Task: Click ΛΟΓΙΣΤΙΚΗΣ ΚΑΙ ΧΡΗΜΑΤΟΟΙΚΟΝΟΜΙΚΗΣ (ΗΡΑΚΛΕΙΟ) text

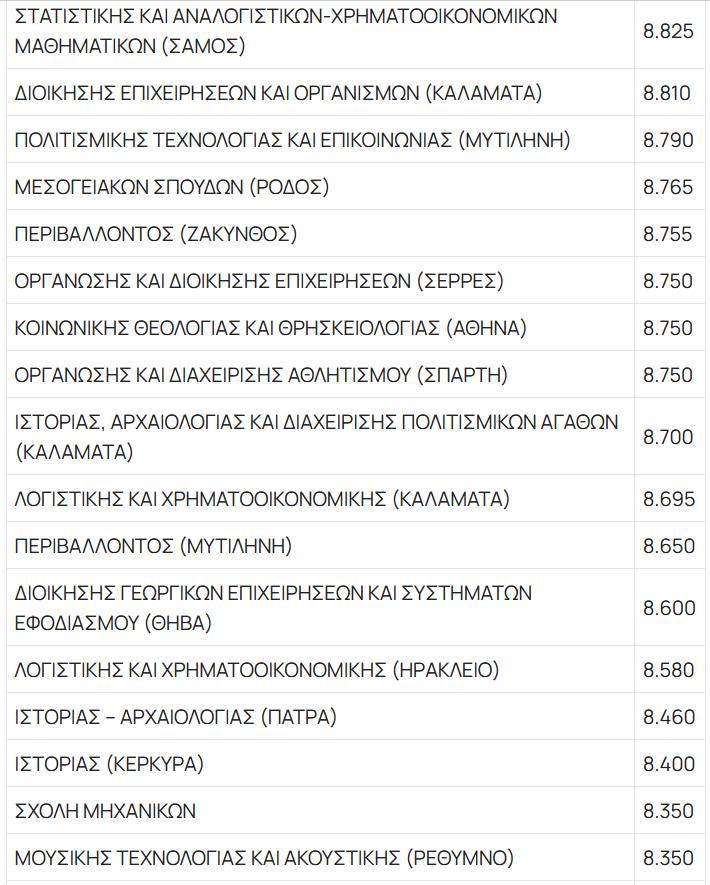Action: point(257,670)
